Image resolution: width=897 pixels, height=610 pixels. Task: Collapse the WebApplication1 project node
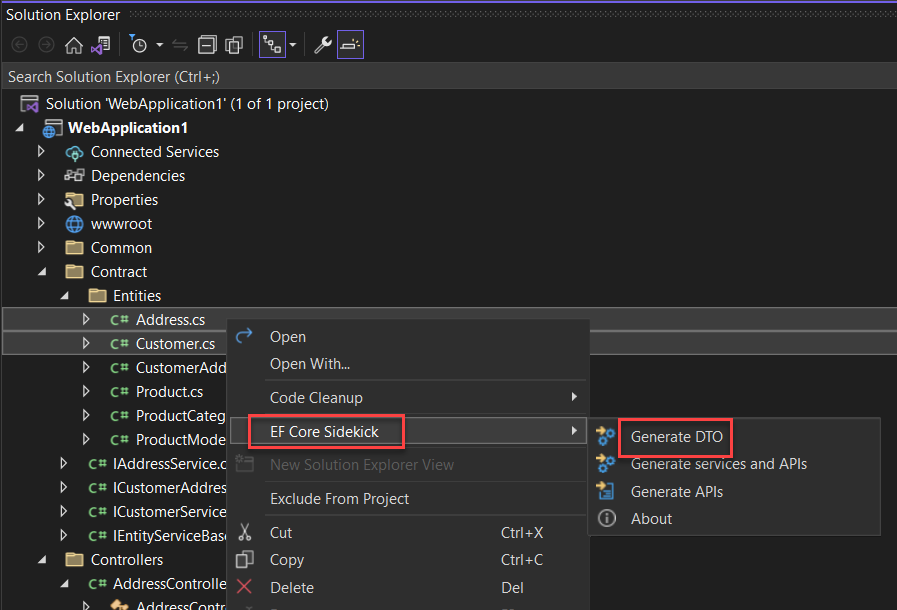pos(20,128)
